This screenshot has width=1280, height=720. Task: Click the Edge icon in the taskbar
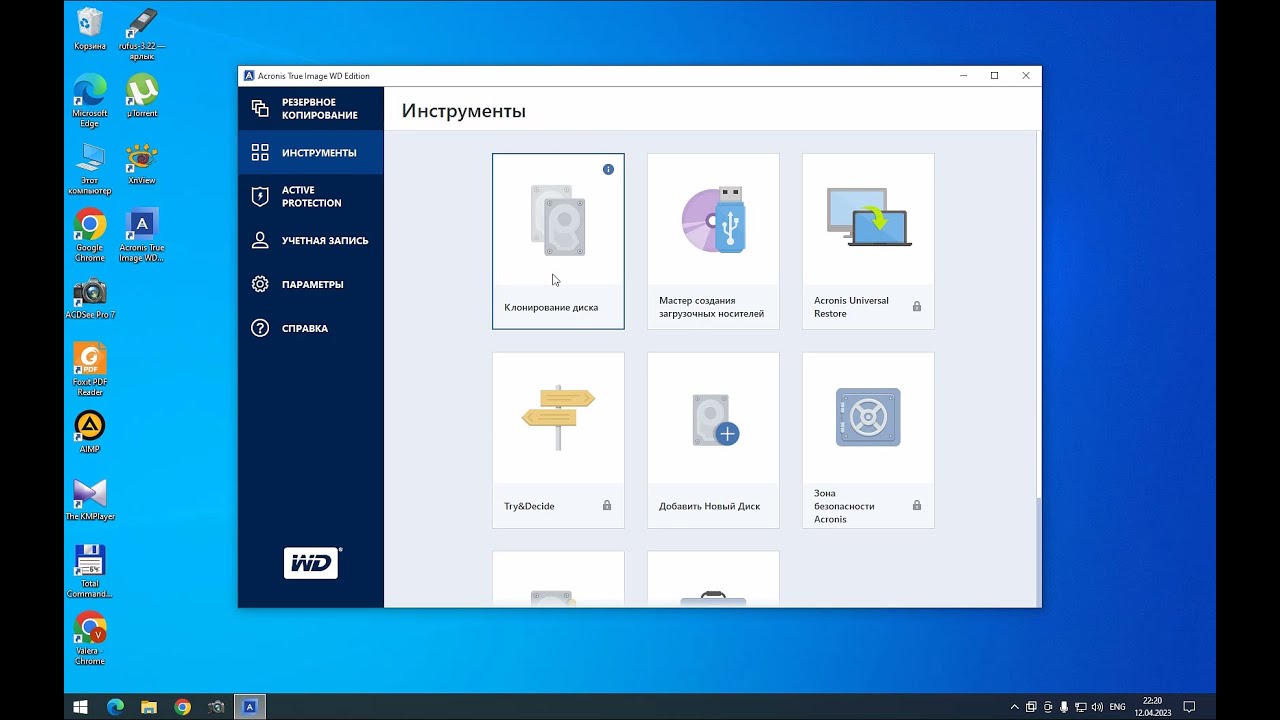115,707
